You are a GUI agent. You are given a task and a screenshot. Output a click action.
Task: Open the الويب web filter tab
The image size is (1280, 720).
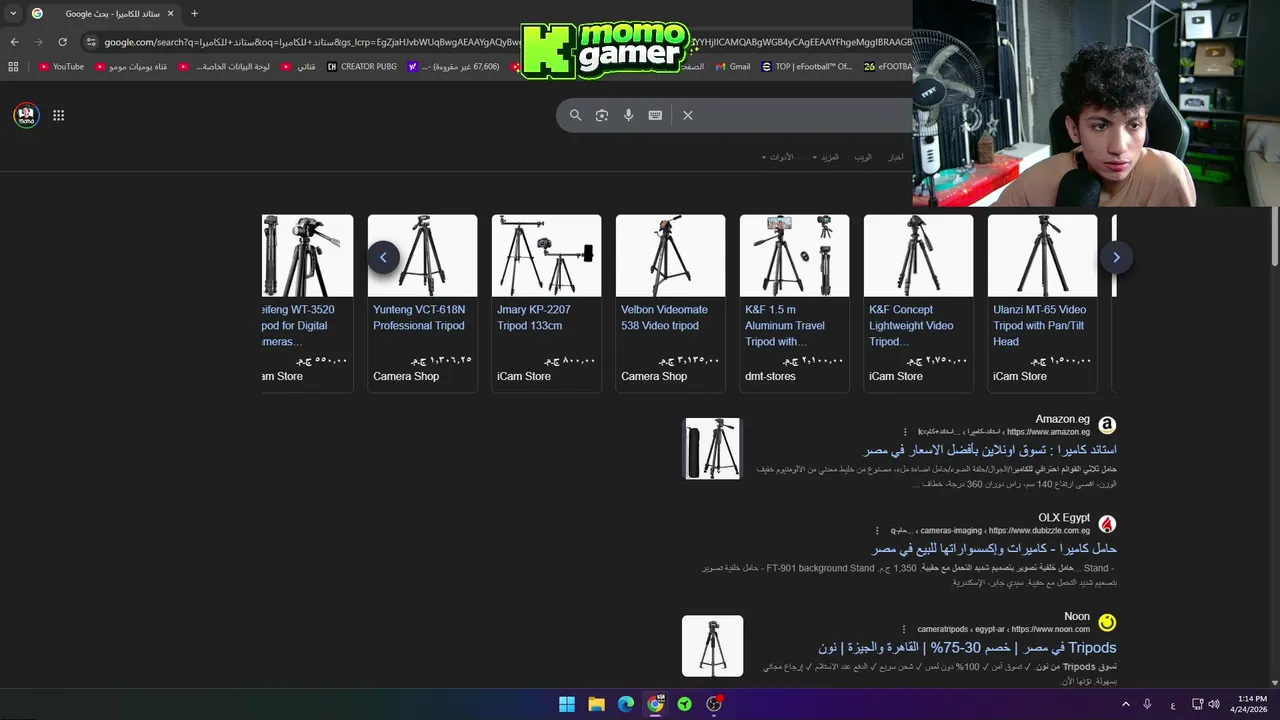click(x=863, y=157)
